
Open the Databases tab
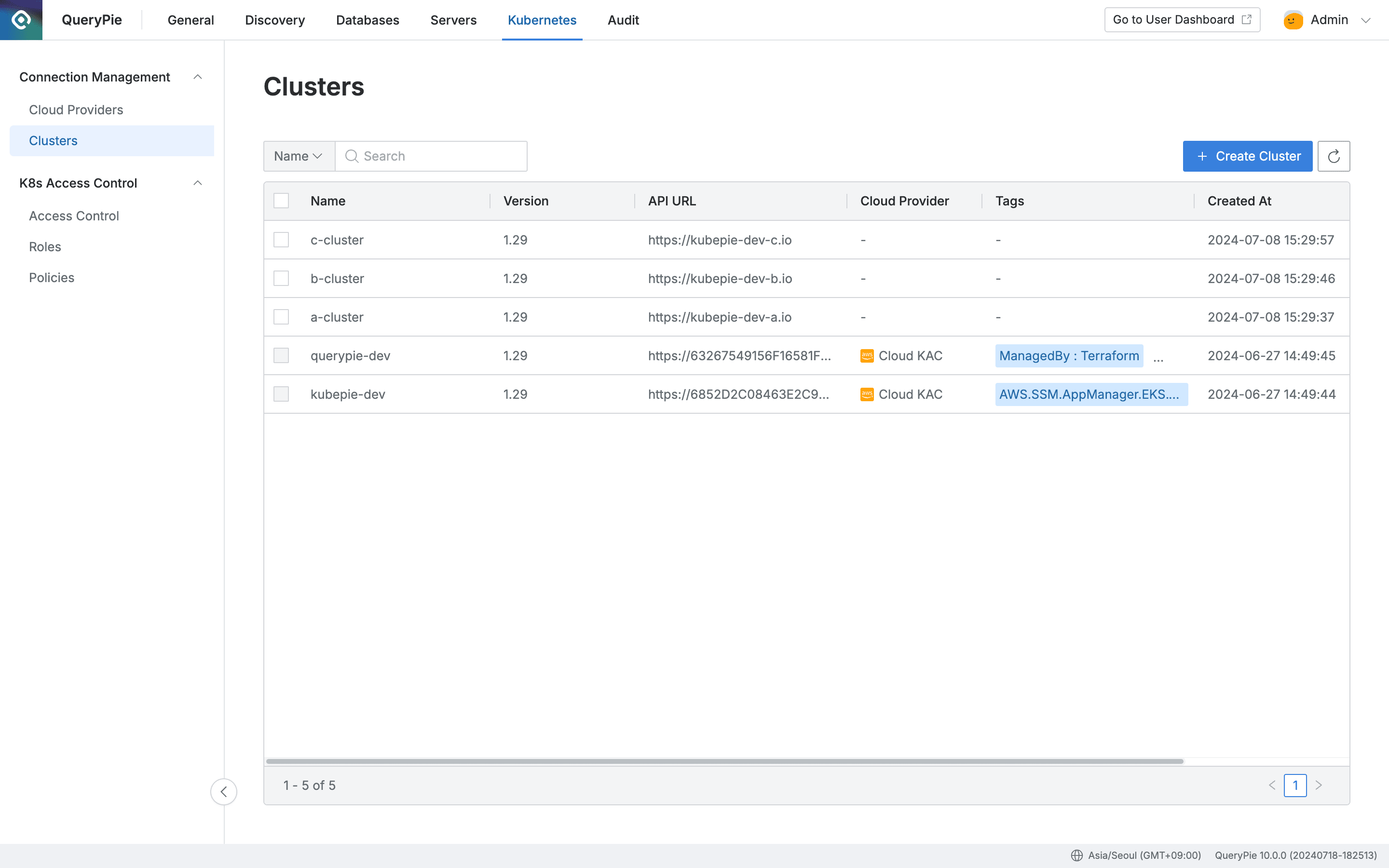tap(368, 19)
